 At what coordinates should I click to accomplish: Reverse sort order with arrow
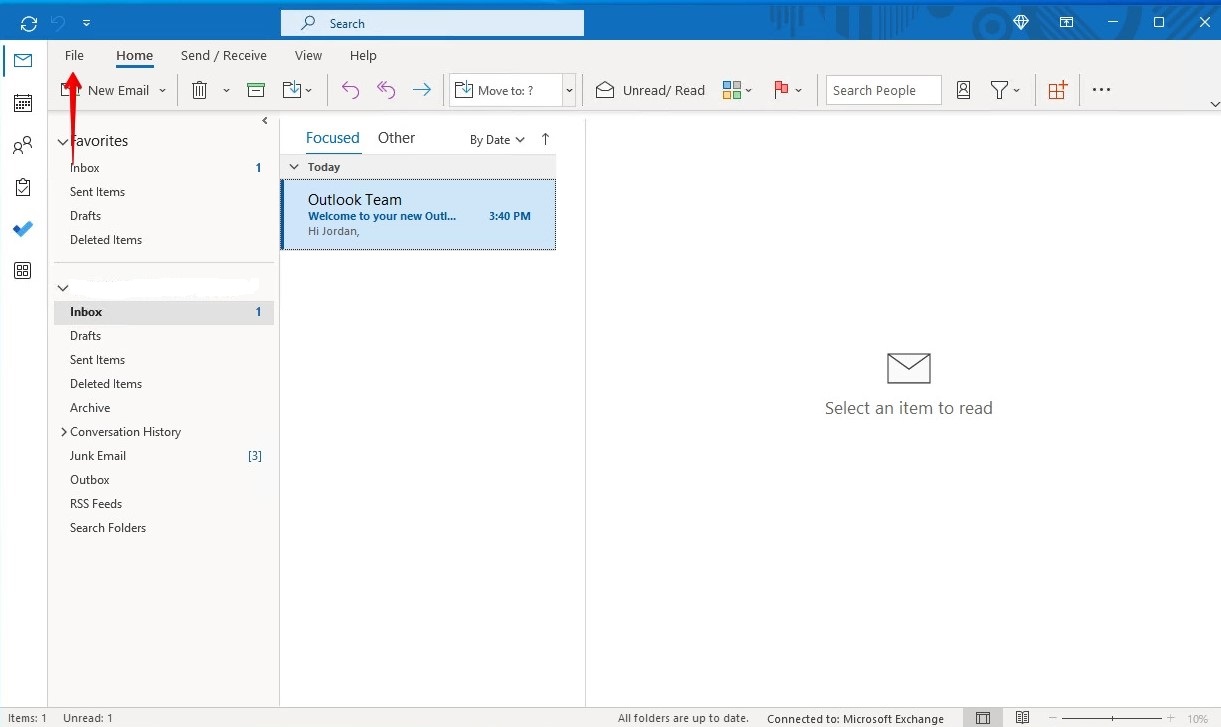[x=545, y=140]
